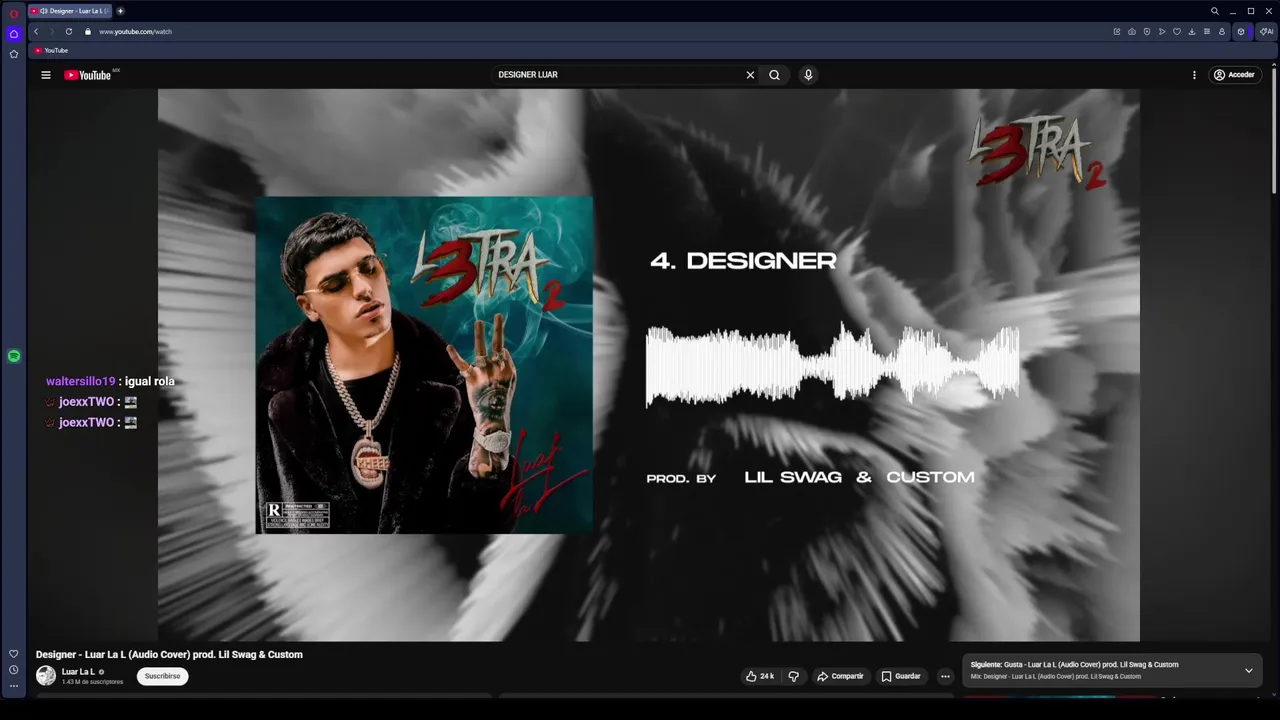Run search with magnifier button
Screen dimensions: 1280x720
(x=774, y=75)
